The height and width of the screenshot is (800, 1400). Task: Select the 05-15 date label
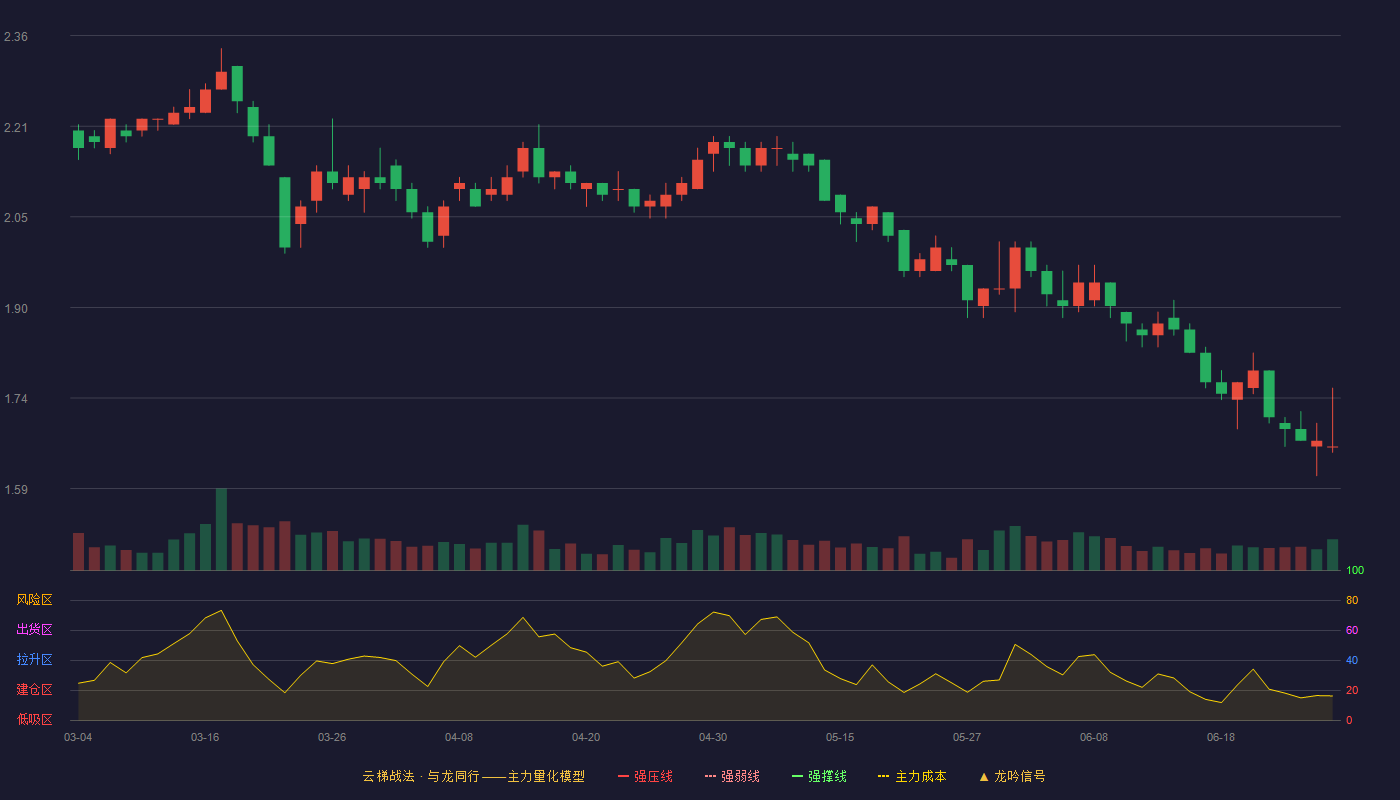coord(840,737)
